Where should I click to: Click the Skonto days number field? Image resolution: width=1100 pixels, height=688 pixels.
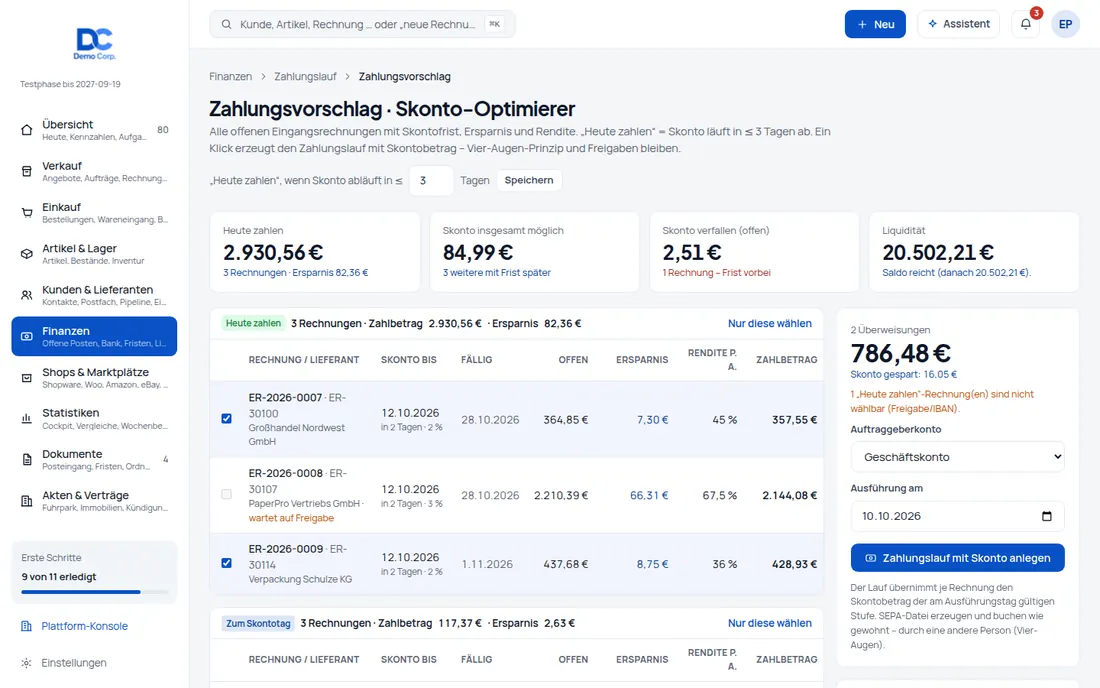(x=431, y=181)
